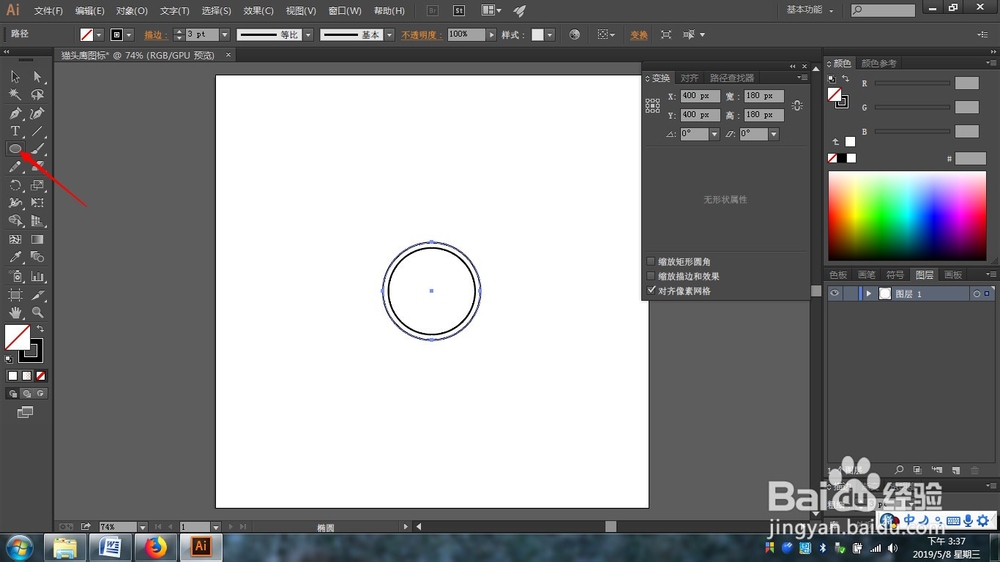1000x562 pixels.
Task: Select the Hand tool
Action: [15, 313]
